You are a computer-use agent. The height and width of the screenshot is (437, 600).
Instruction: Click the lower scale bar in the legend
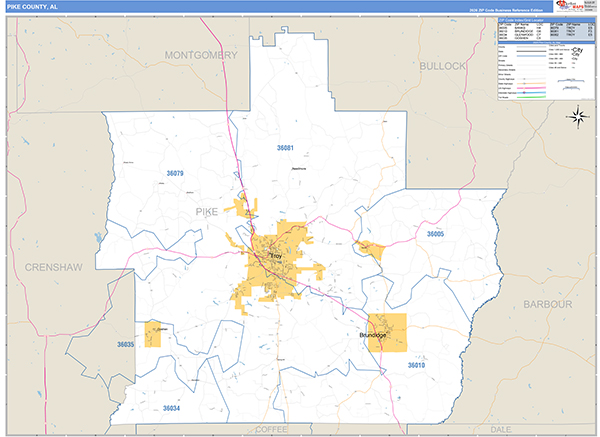[x=571, y=88]
